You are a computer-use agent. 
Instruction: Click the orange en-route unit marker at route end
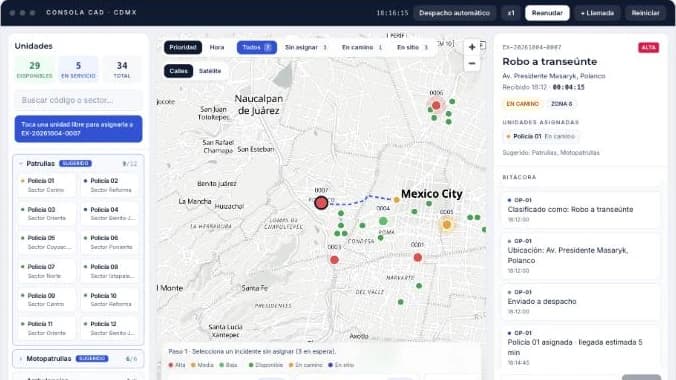tap(397, 200)
